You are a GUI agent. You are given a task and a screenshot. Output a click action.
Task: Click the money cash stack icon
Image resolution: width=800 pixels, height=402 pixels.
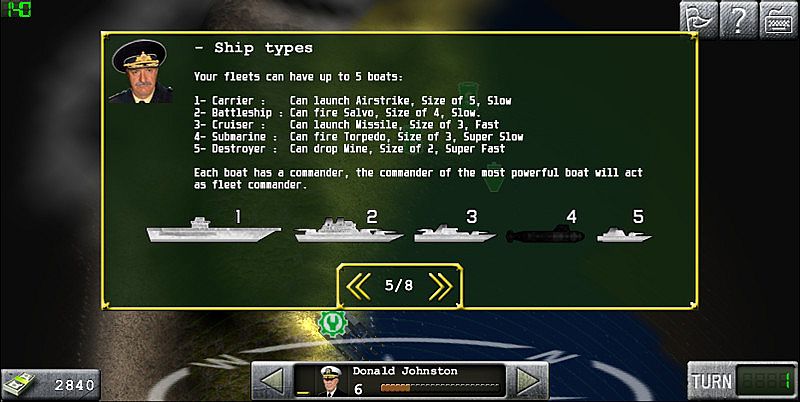click(x=18, y=384)
